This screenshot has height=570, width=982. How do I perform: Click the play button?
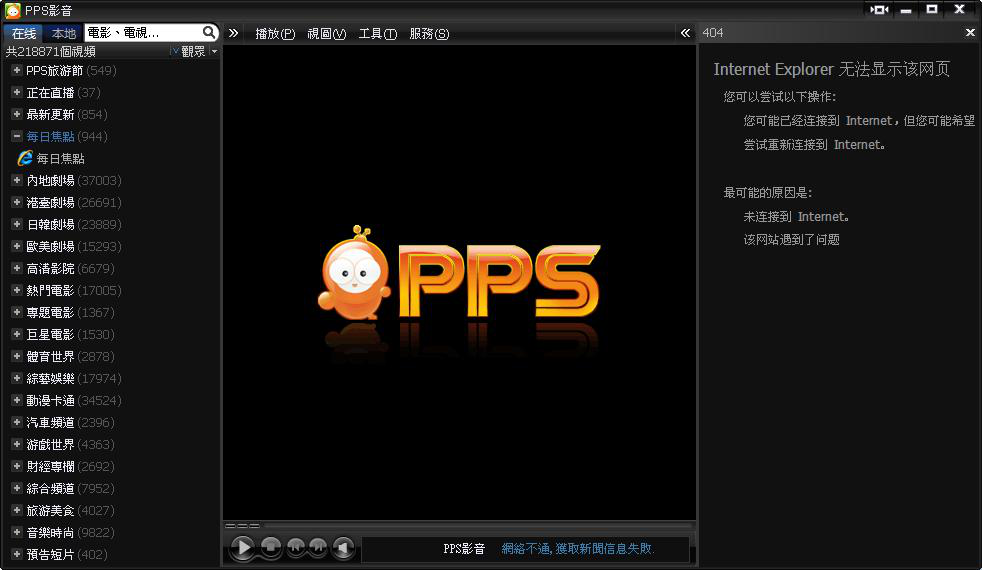click(242, 547)
